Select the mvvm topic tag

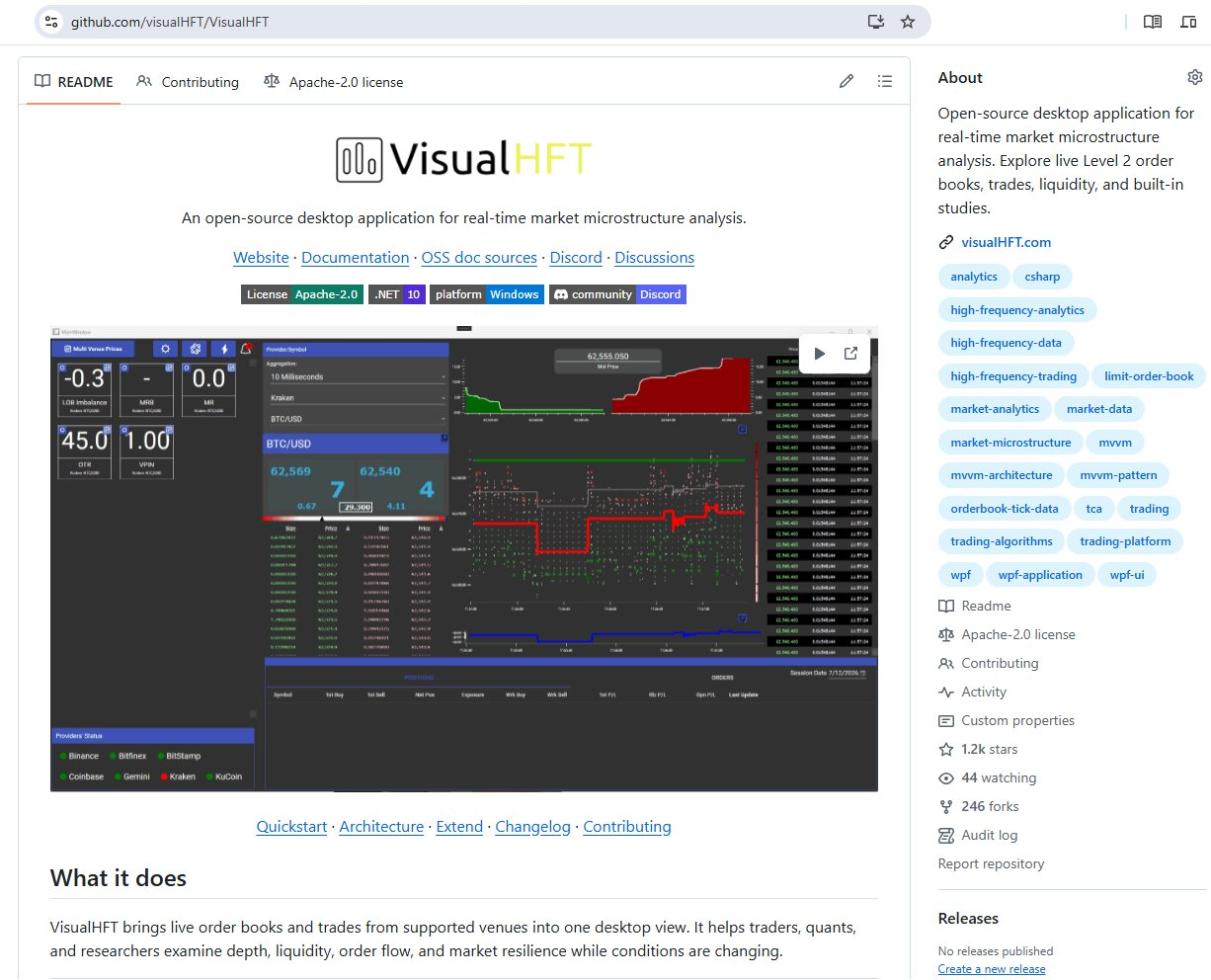tap(1115, 443)
